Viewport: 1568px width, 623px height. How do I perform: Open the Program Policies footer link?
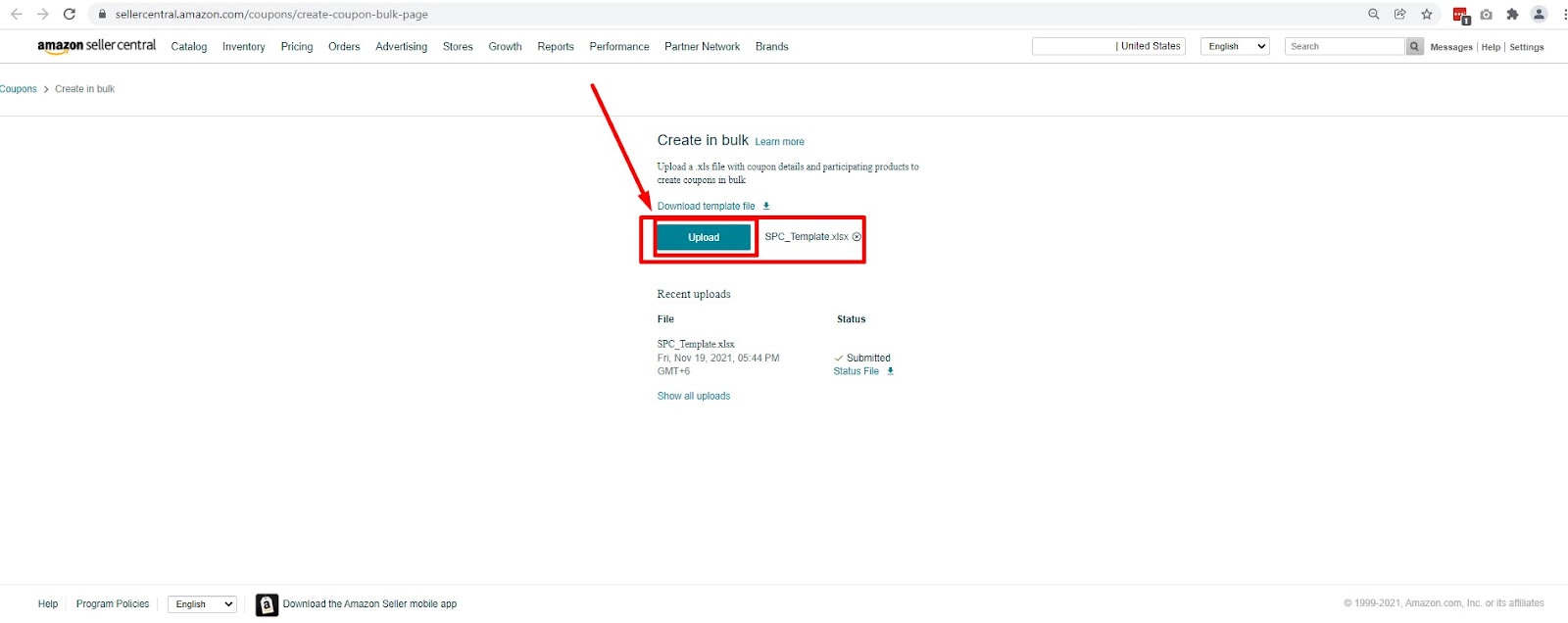113,604
